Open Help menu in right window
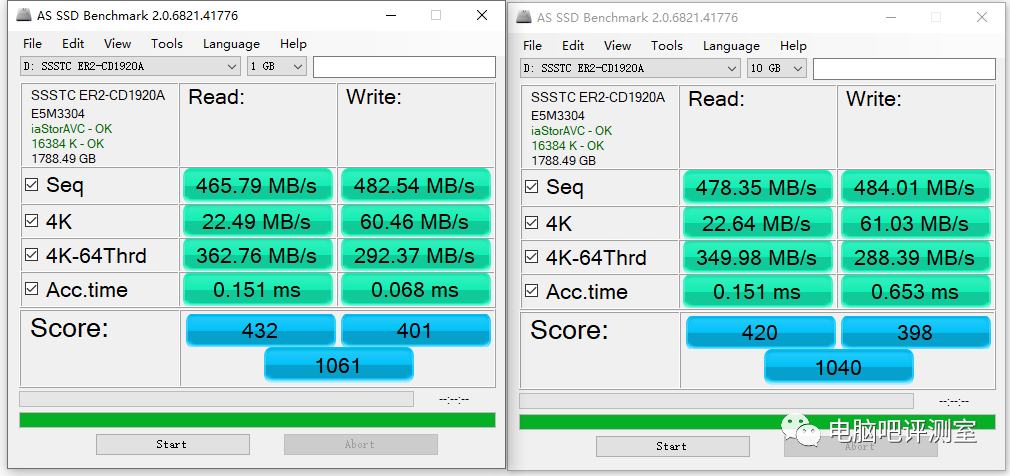This screenshot has width=1010, height=476. [x=793, y=46]
